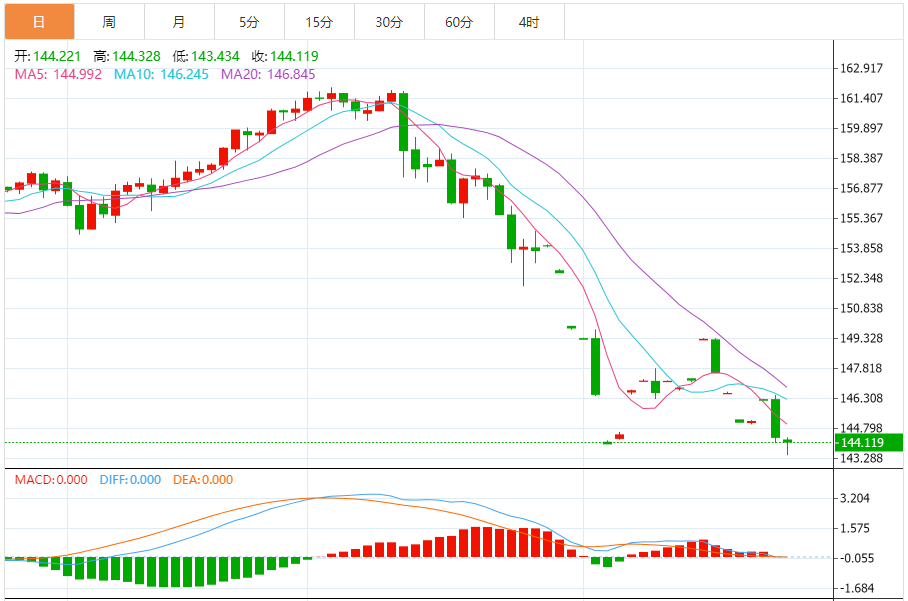Click the open price 开: 144.221
This screenshot has width=908, height=601.
(x=47, y=56)
